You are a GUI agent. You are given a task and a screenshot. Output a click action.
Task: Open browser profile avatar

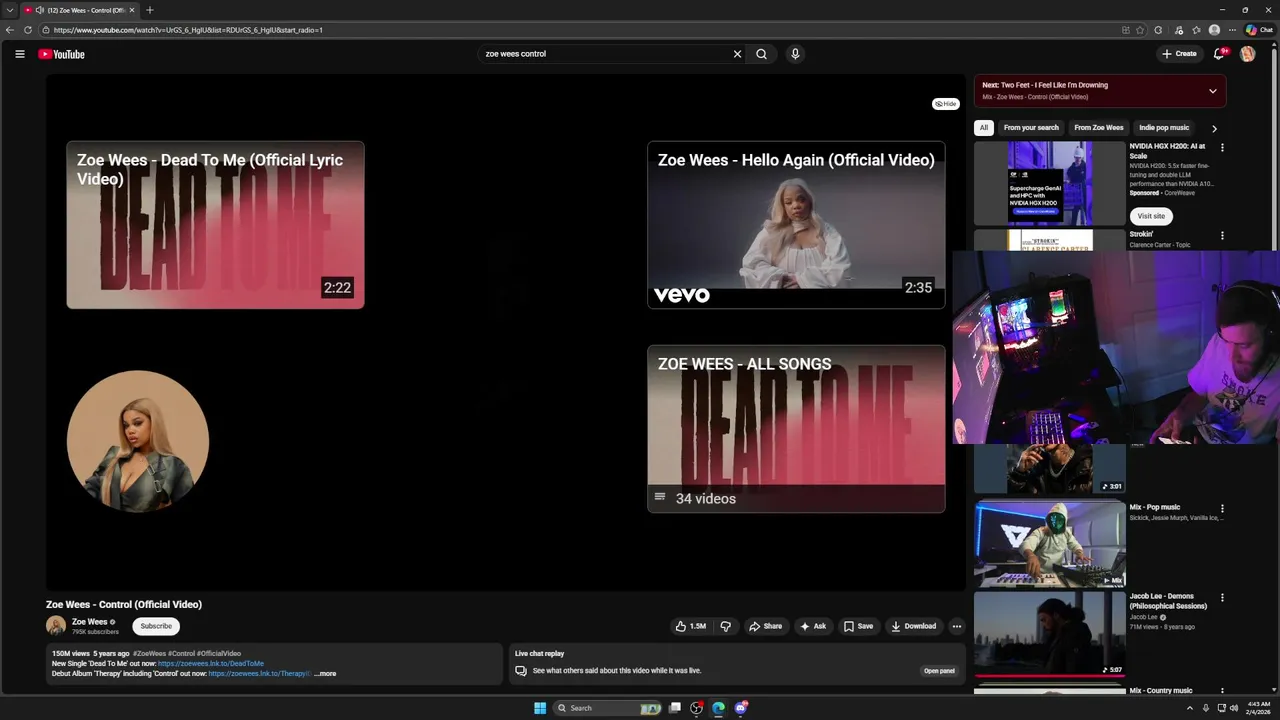[x=1214, y=30]
